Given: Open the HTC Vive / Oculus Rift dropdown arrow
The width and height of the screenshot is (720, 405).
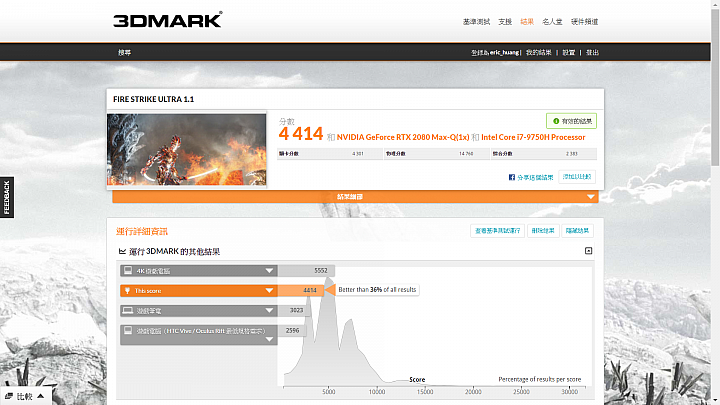Looking at the screenshot, I should pos(269,339).
